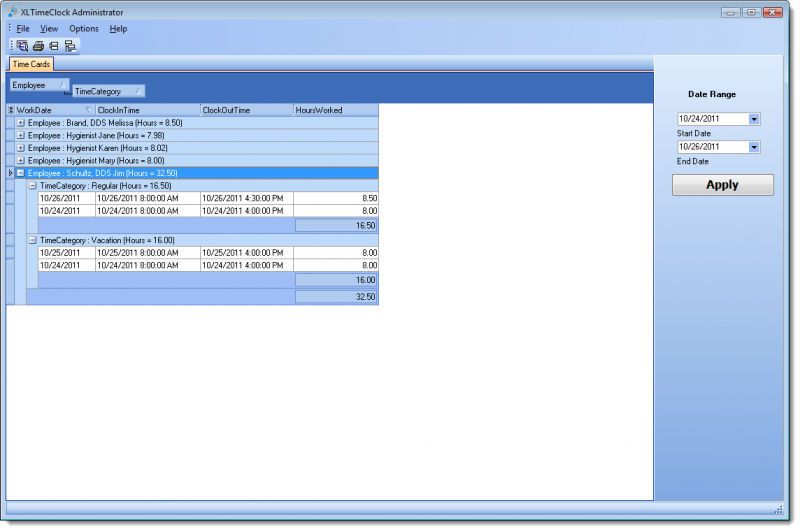The height and width of the screenshot is (531, 800).
Task: Open the File menu
Action: 23,29
